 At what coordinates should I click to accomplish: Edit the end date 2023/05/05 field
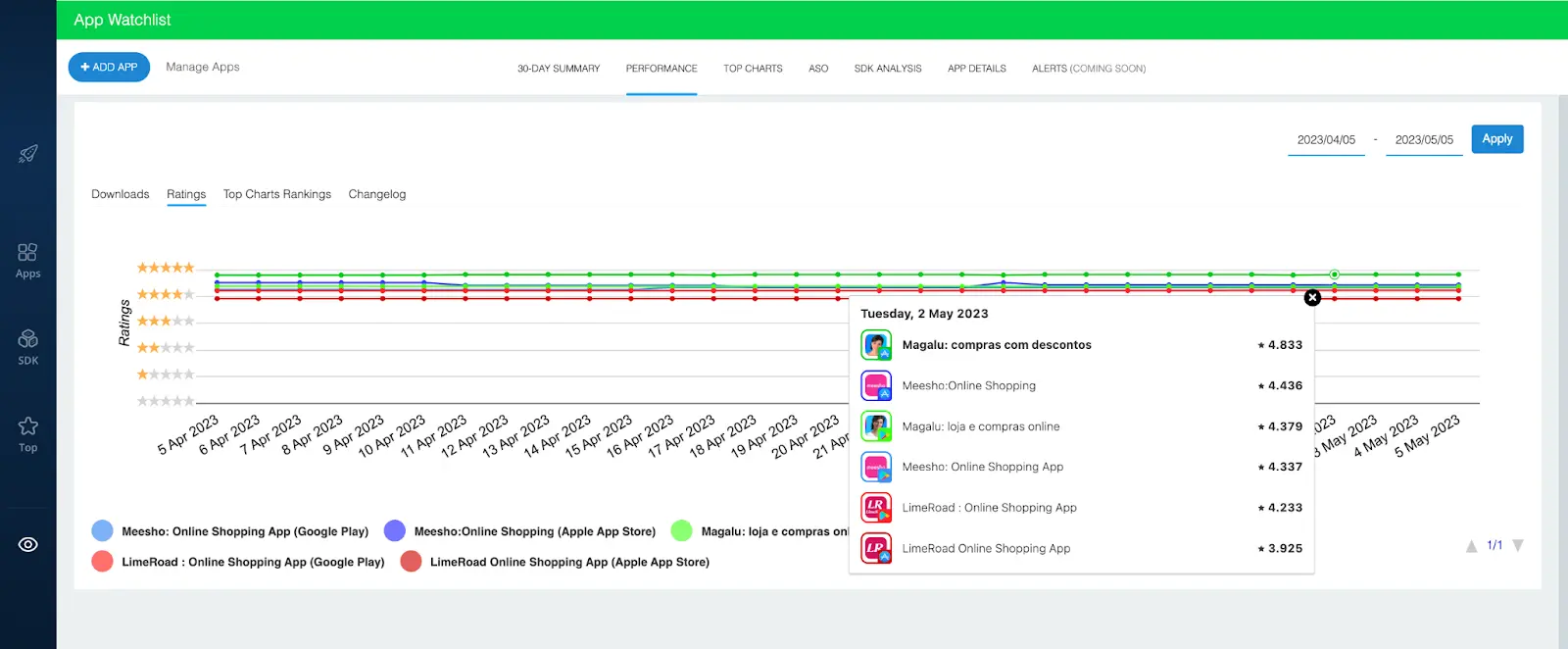1424,140
